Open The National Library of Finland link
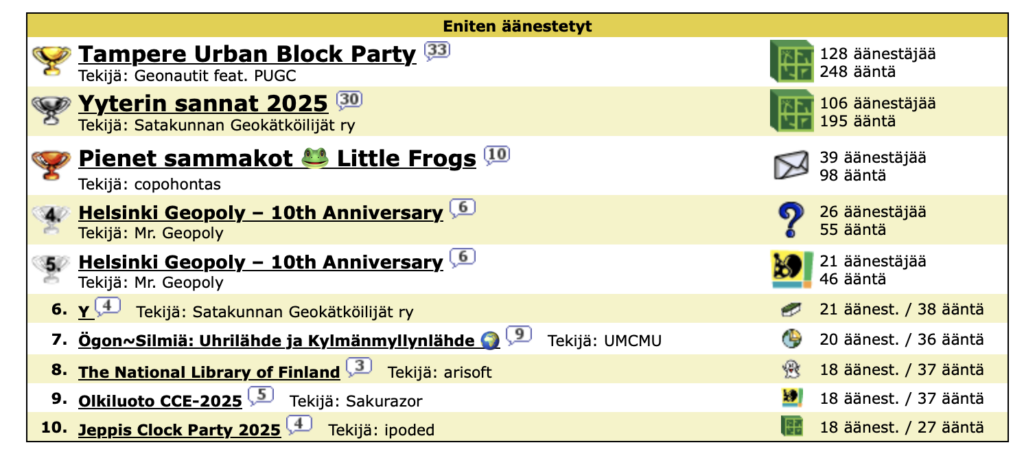The width and height of the screenshot is (1024, 456). tap(209, 372)
